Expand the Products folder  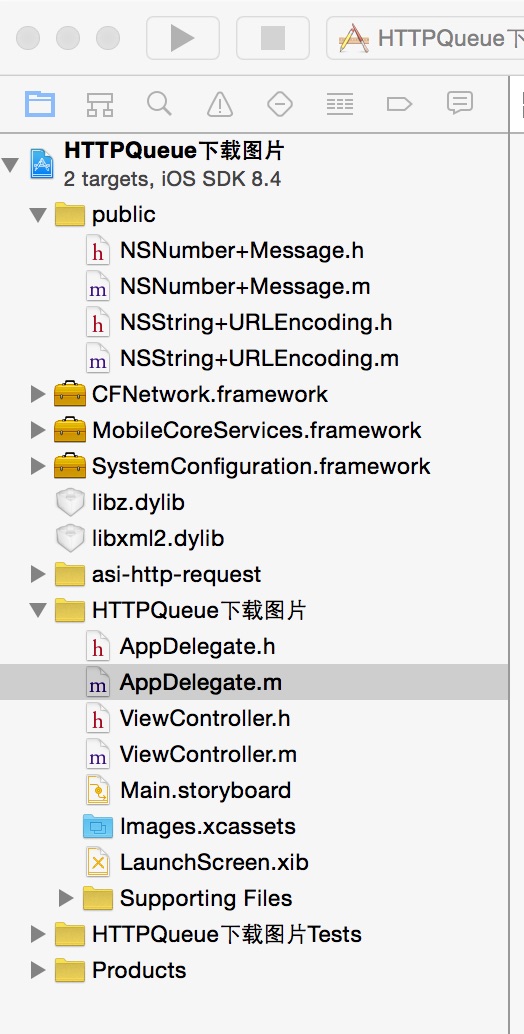38,970
